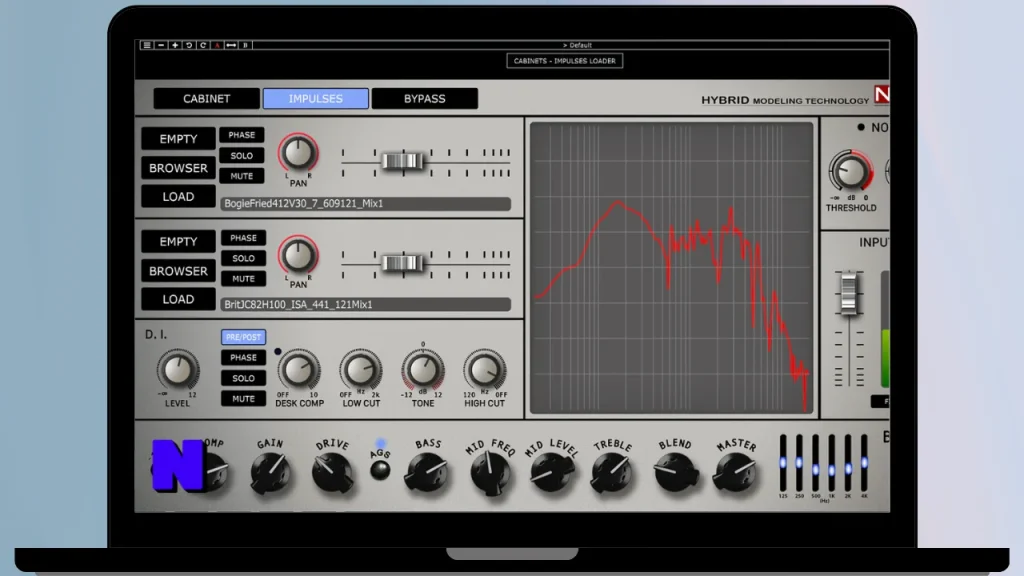Toggle the D.I. PRE/POST button
The width and height of the screenshot is (1024, 576).
pyautogui.click(x=243, y=337)
